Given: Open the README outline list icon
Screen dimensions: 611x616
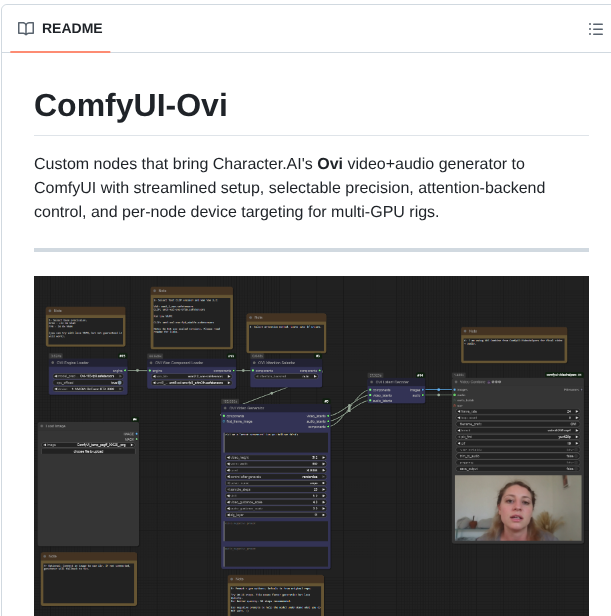Looking at the screenshot, I should 596,29.
